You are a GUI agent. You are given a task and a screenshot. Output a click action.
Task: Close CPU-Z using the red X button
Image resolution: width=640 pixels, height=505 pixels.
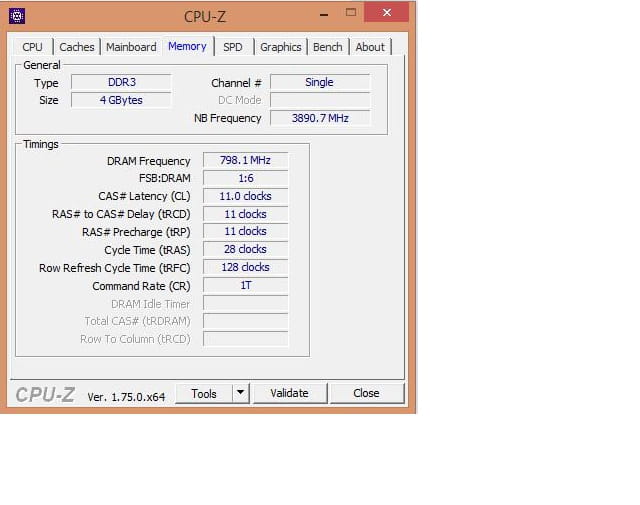tap(386, 12)
